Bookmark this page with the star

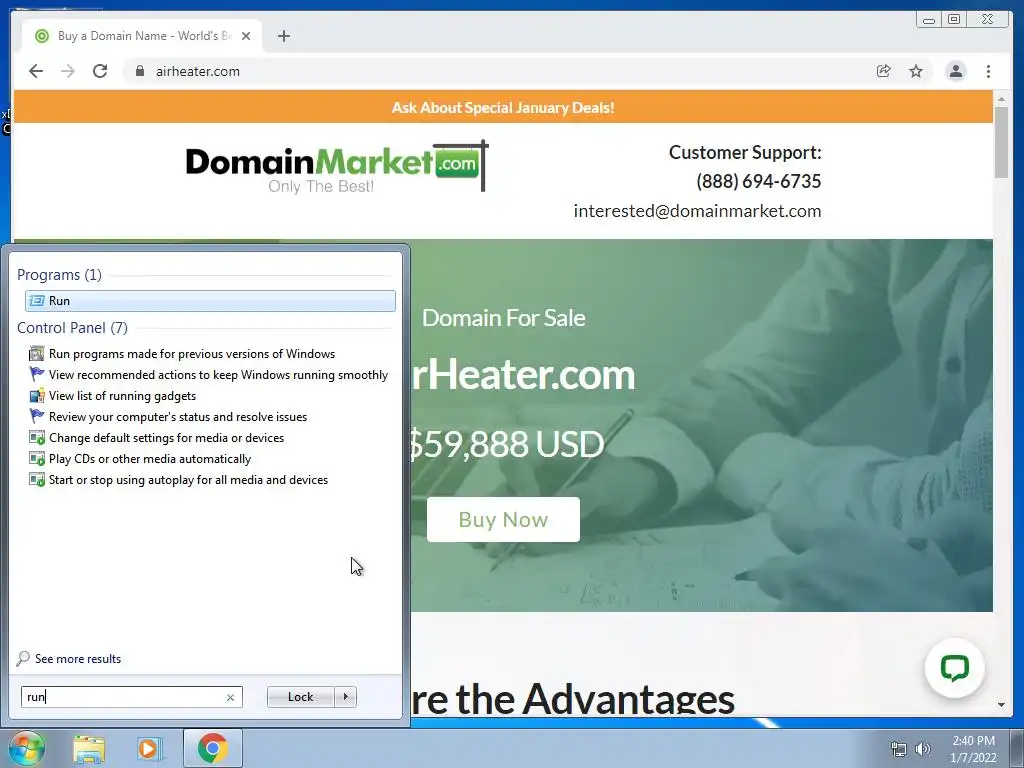pos(916,71)
